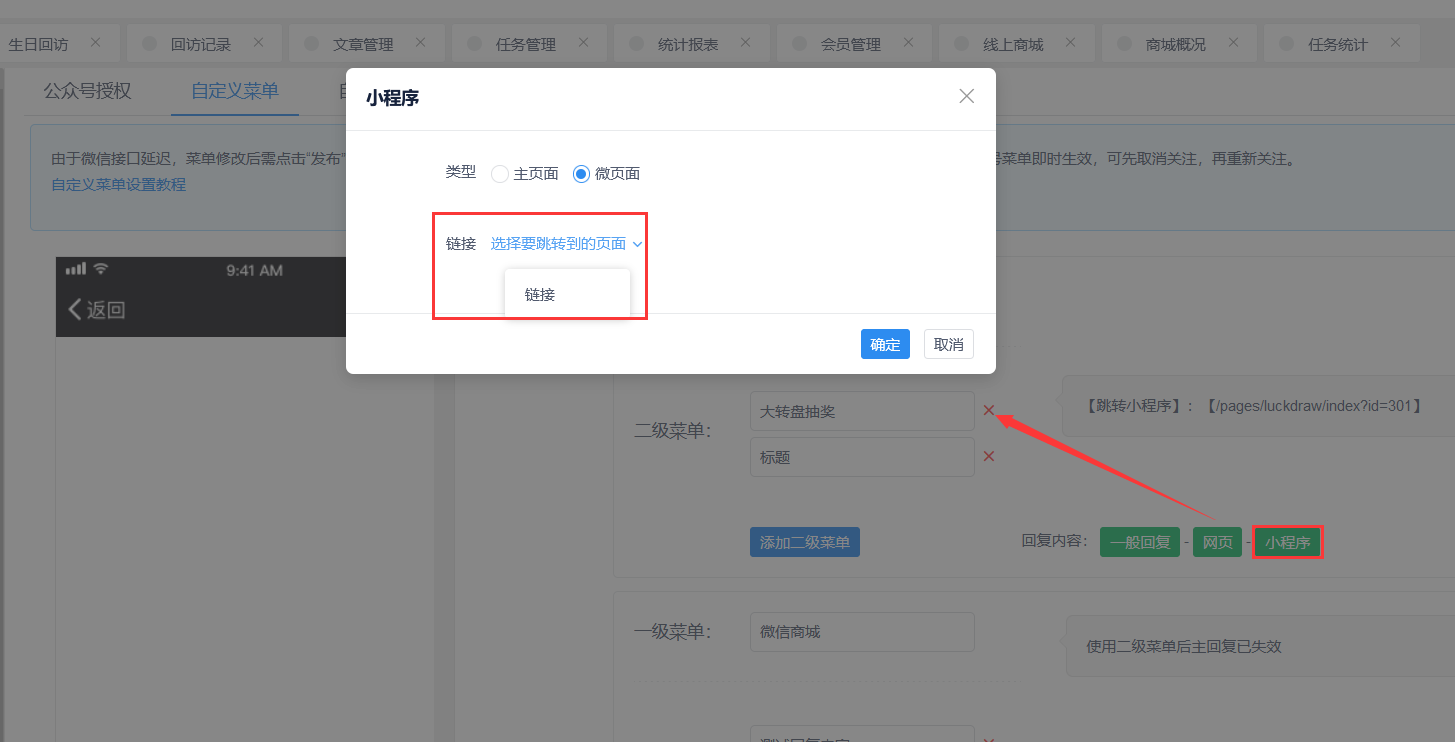Click the 添加二级菜单 button
Viewport: 1455px width, 742px height.
pos(805,542)
